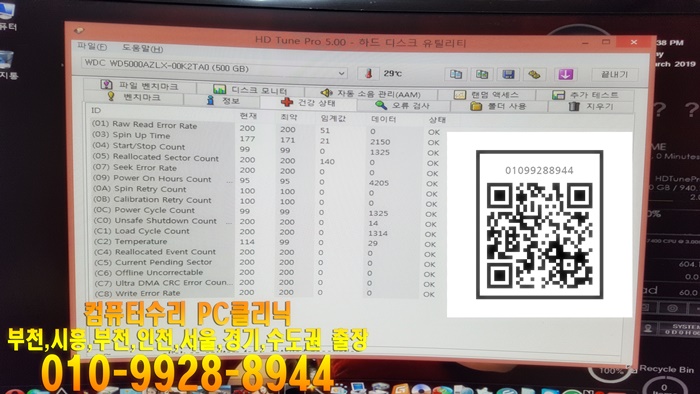This screenshot has width=700, height=394.
Task: Click the speaker icon on the AAM tab
Action: point(326,92)
